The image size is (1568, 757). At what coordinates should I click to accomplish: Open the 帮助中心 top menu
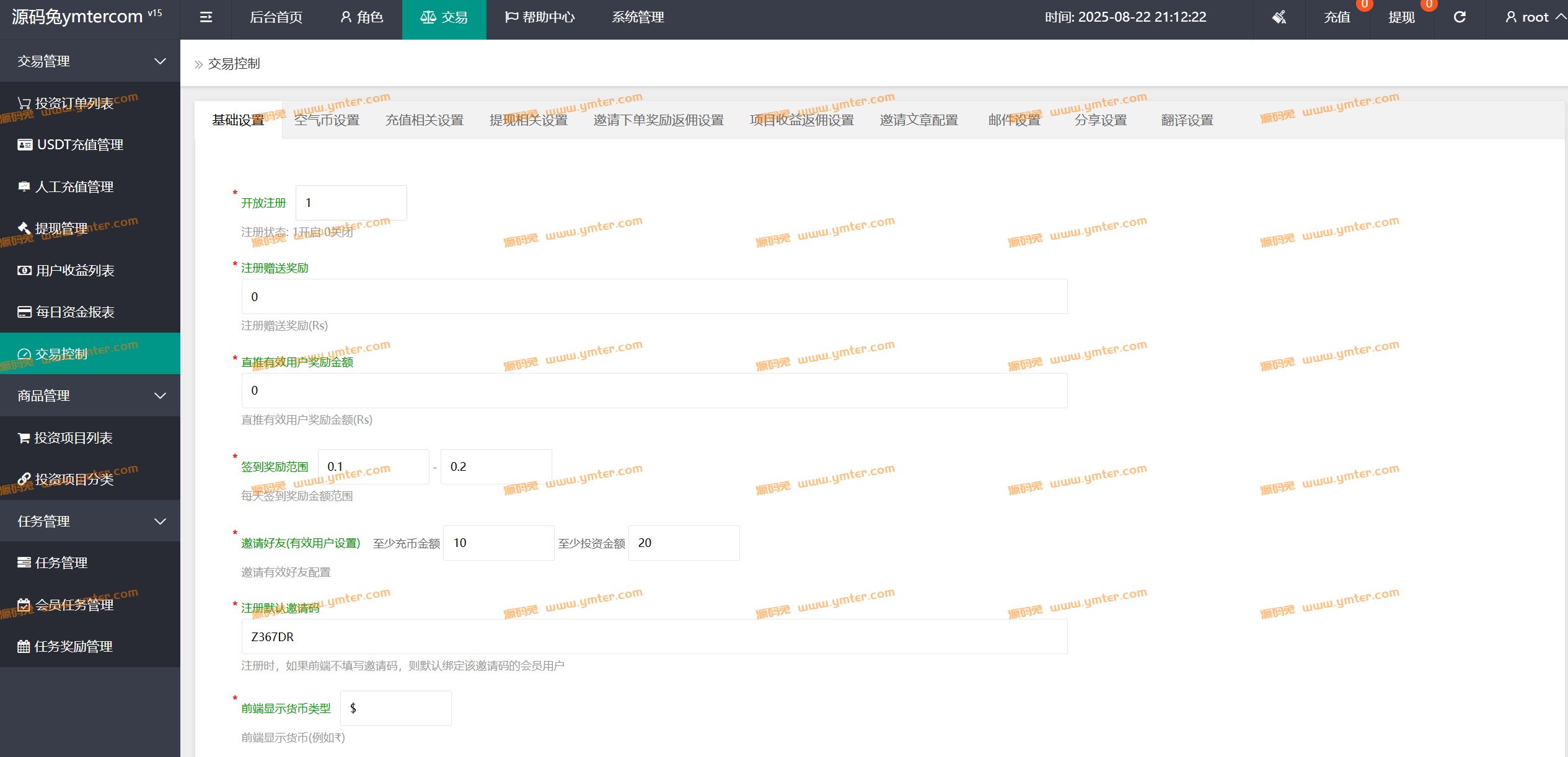540,17
